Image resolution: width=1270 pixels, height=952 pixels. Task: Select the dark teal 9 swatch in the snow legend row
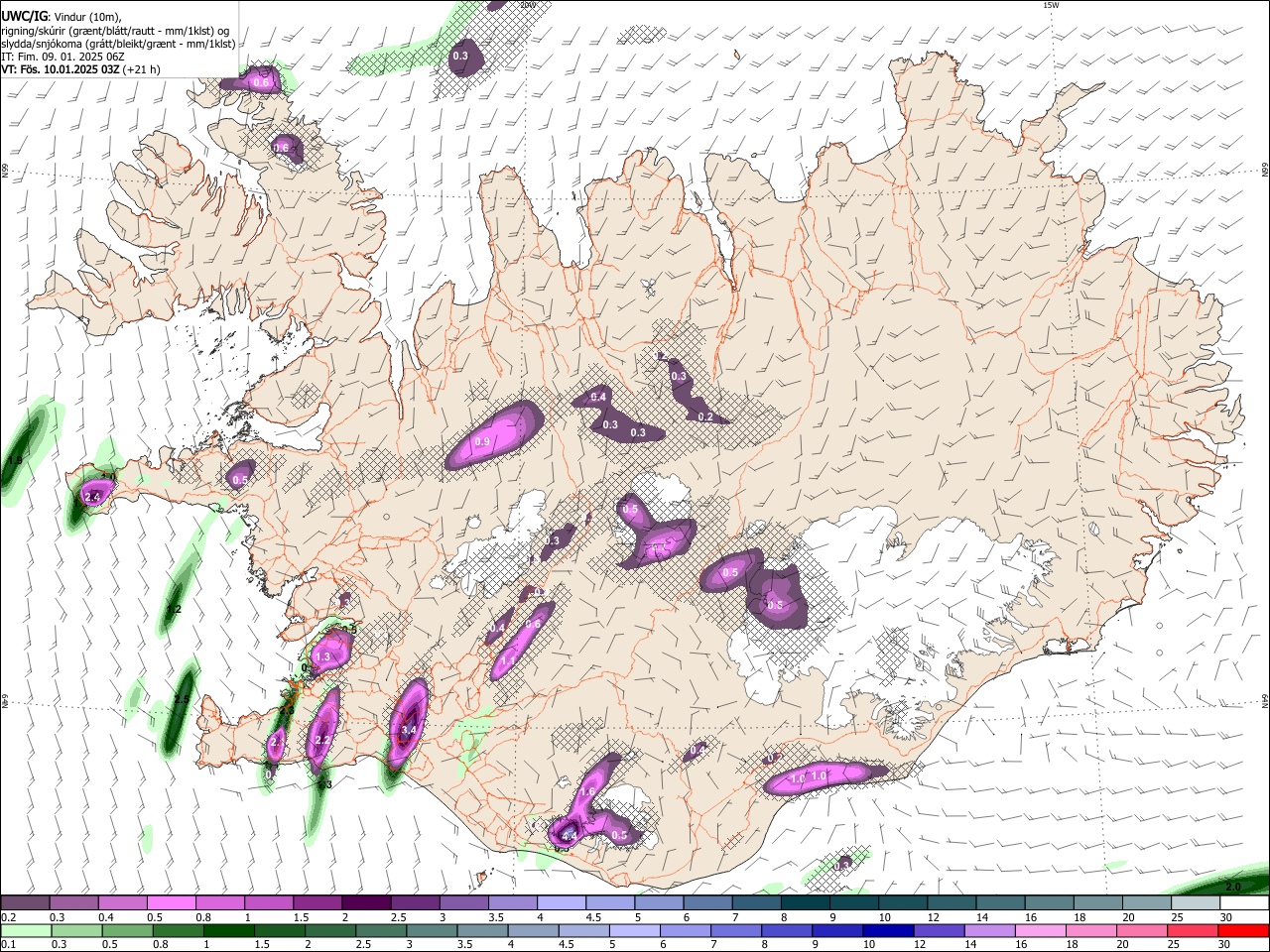852,903
